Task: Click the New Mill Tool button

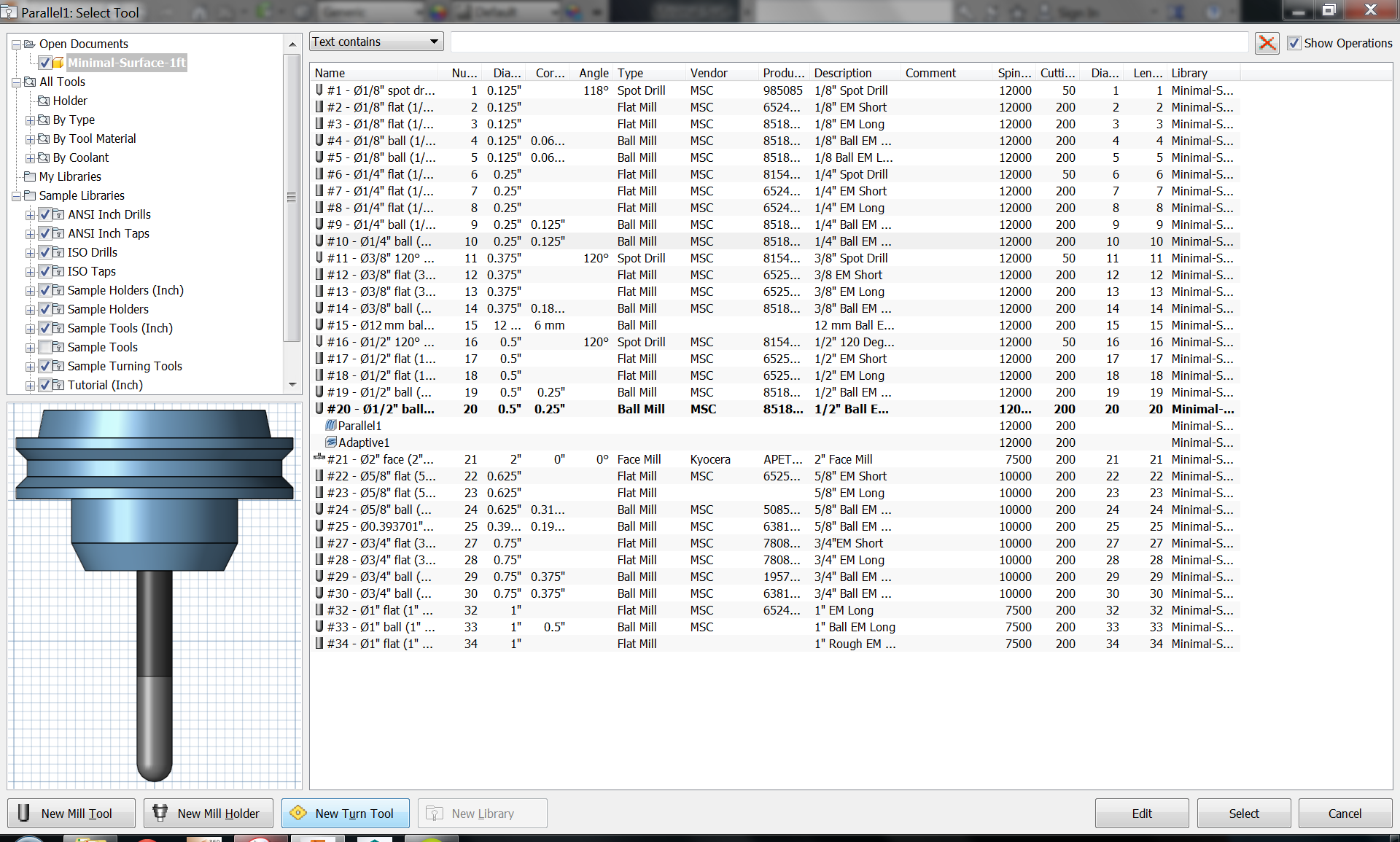Action: point(71,814)
